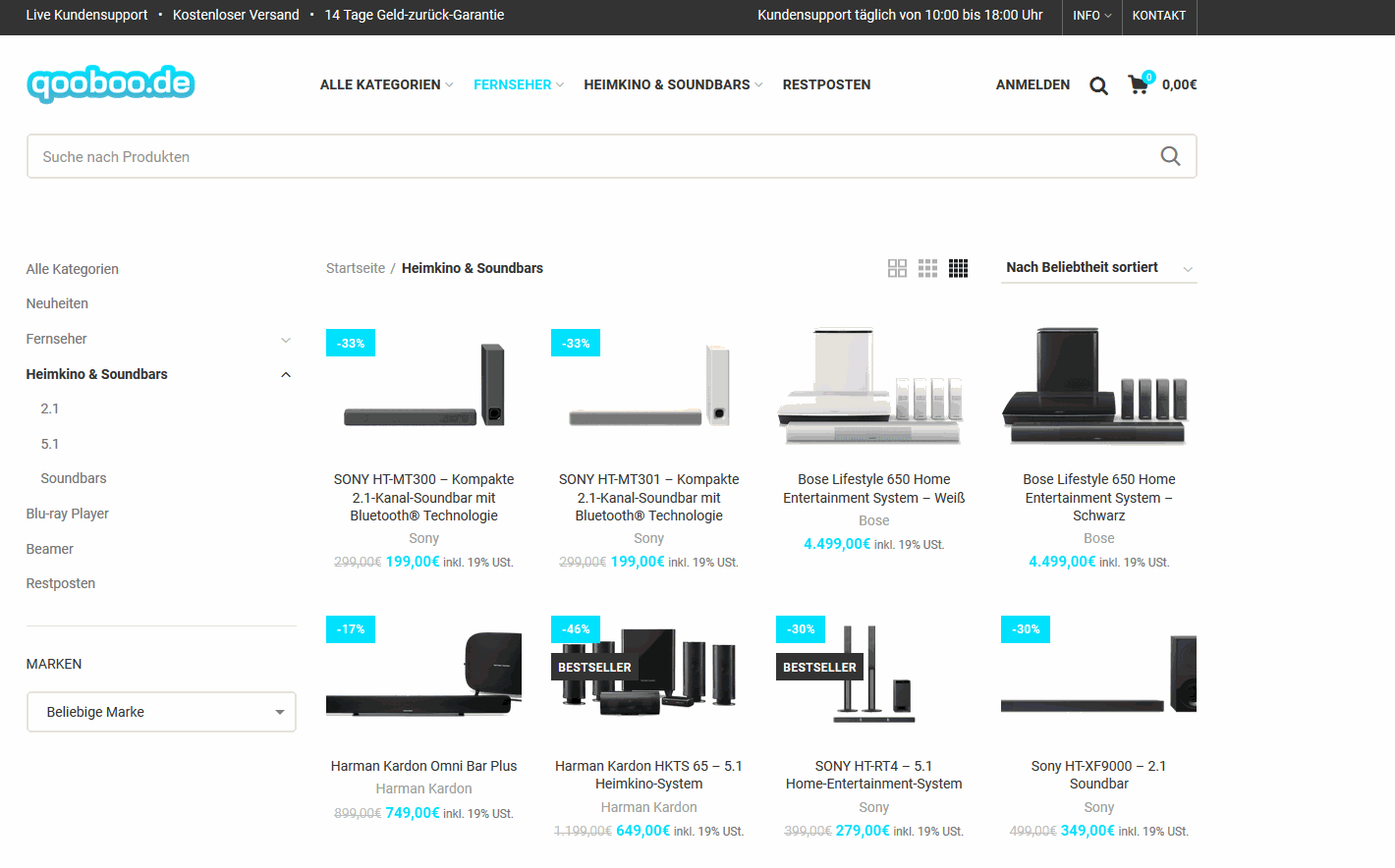Open SONY HT-RT4 product image
1395x868 pixels.
[873, 674]
